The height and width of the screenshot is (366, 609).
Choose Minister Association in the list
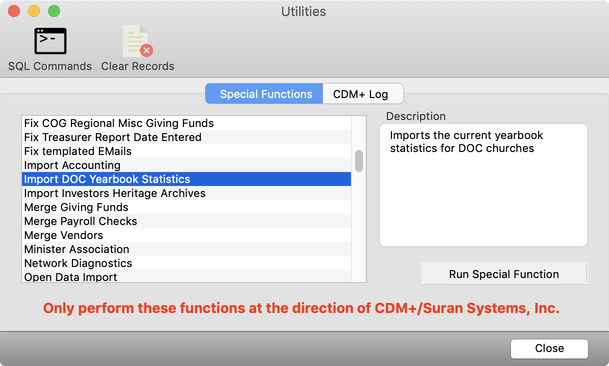point(186,249)
